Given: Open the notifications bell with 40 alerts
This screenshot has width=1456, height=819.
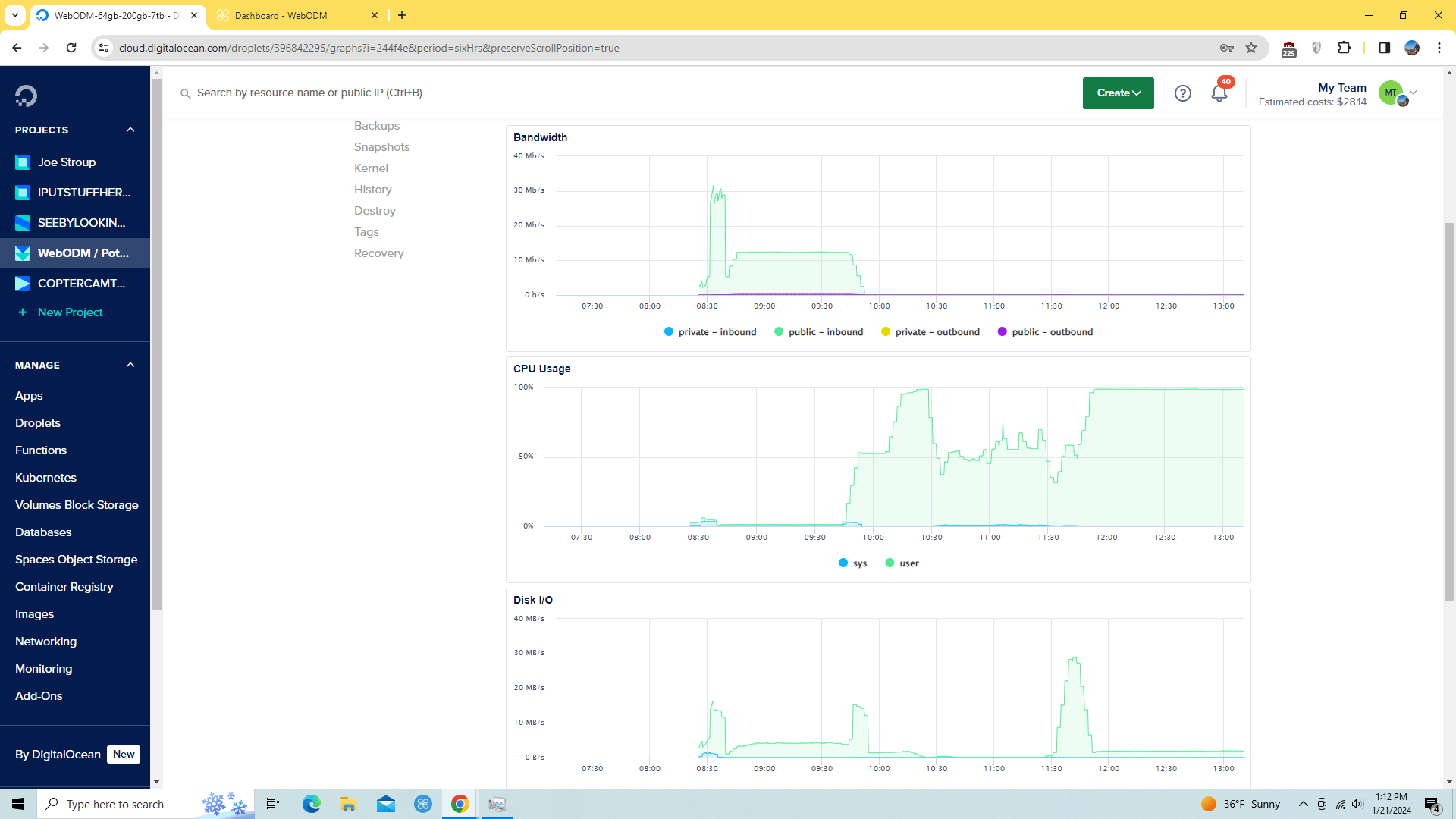Looking at the screenshot, I should coord(1219,93).
